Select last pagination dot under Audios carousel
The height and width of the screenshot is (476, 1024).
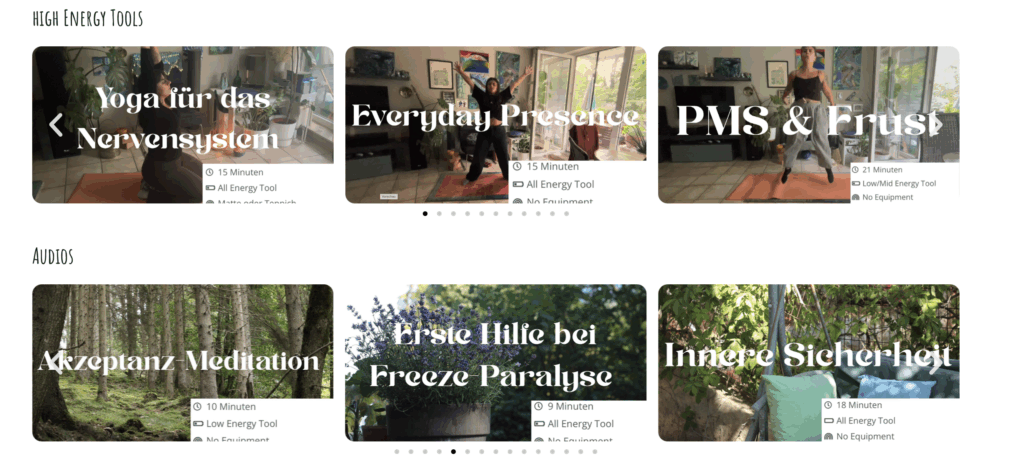click(594, 451)
